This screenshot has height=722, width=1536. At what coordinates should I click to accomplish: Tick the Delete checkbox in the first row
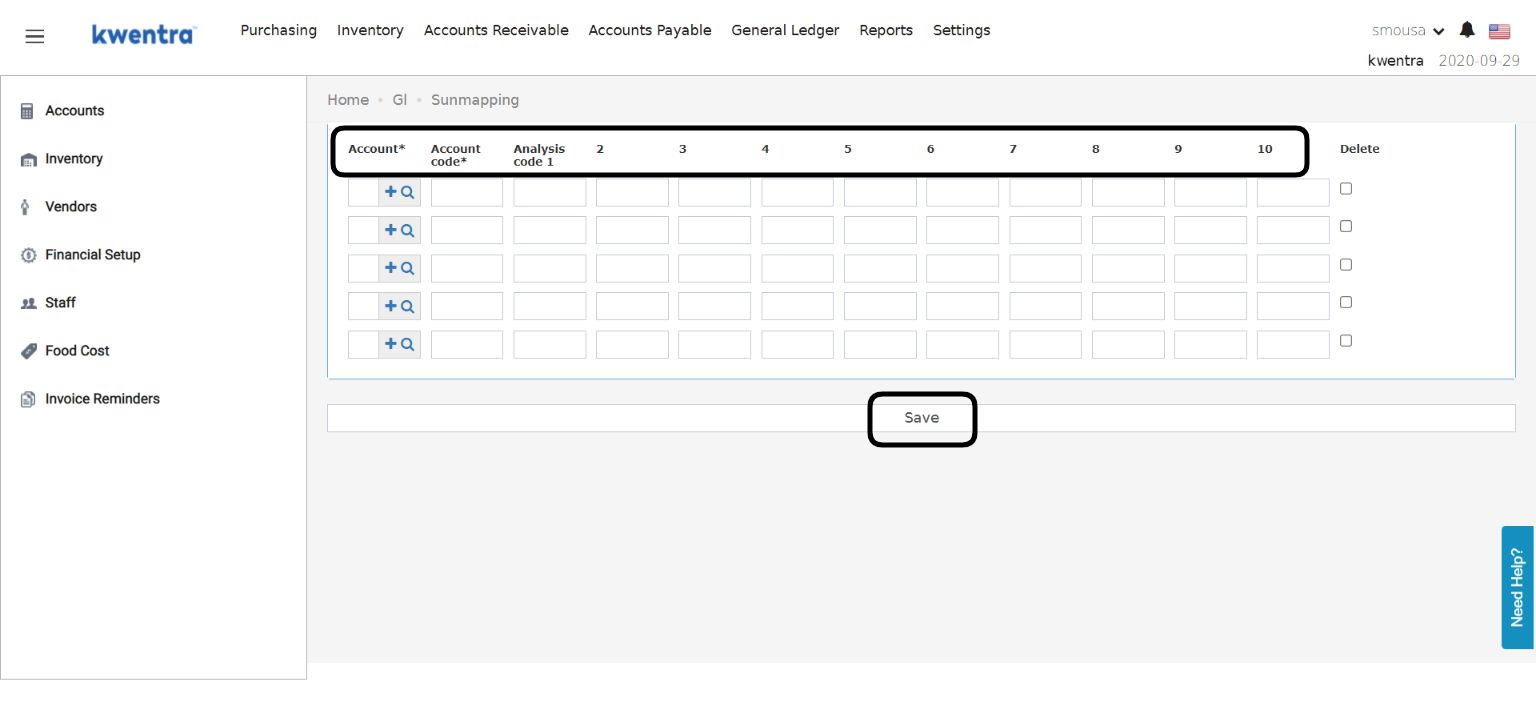[1346, 188]
